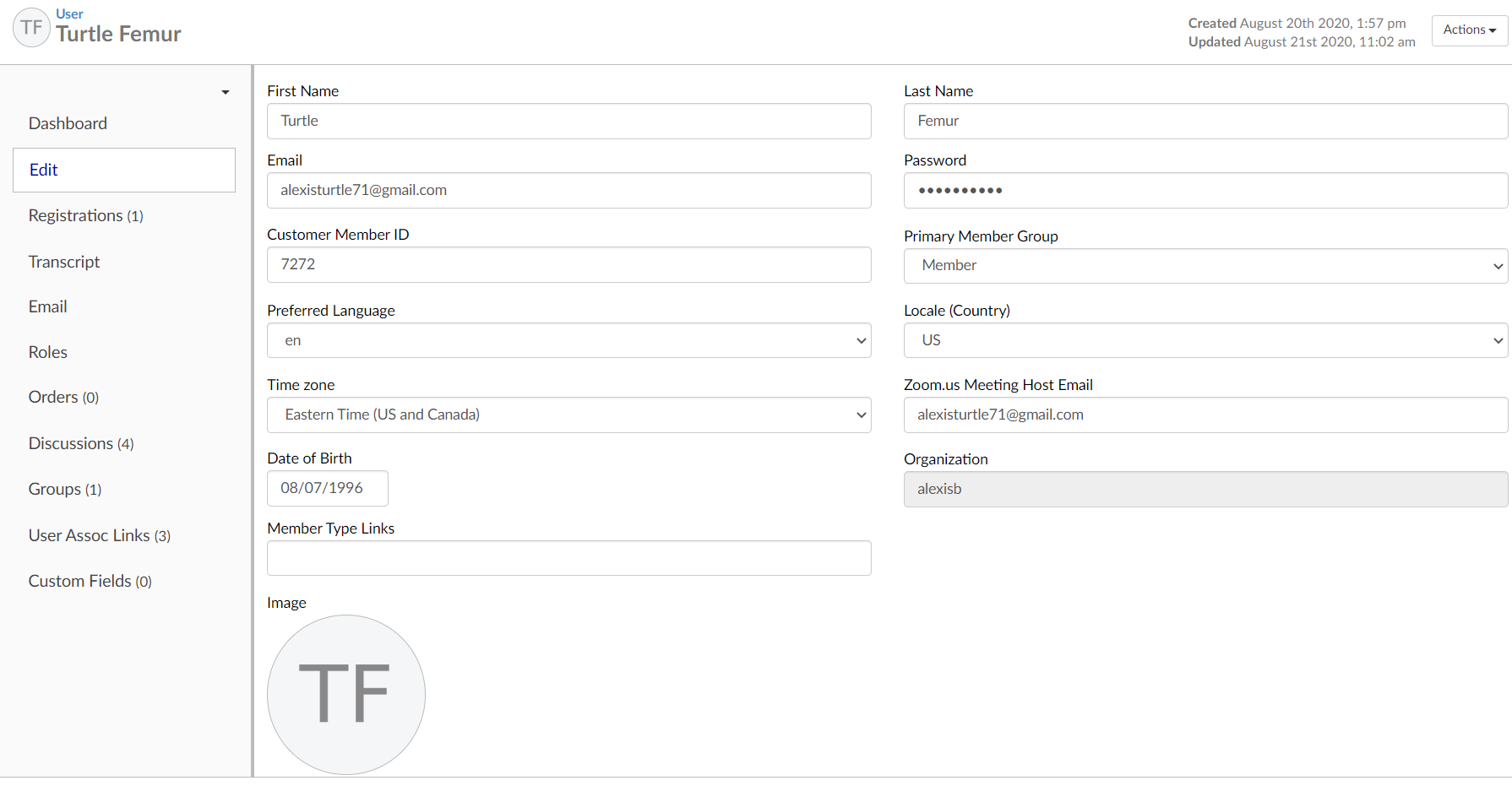Click the Updated August 21st 2020 timestamp
The height and width of the screenshot is (786, 1512).
click(x=1302, y=42)
